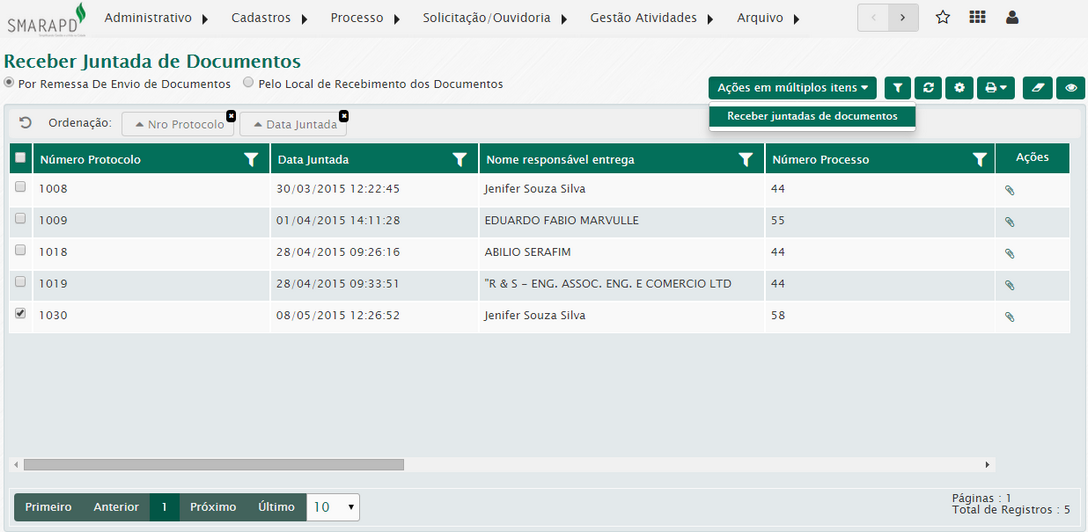Open the gear settings button
Image resolution: width=1088 pixels, height=532 pixels.
click(959, 88)
